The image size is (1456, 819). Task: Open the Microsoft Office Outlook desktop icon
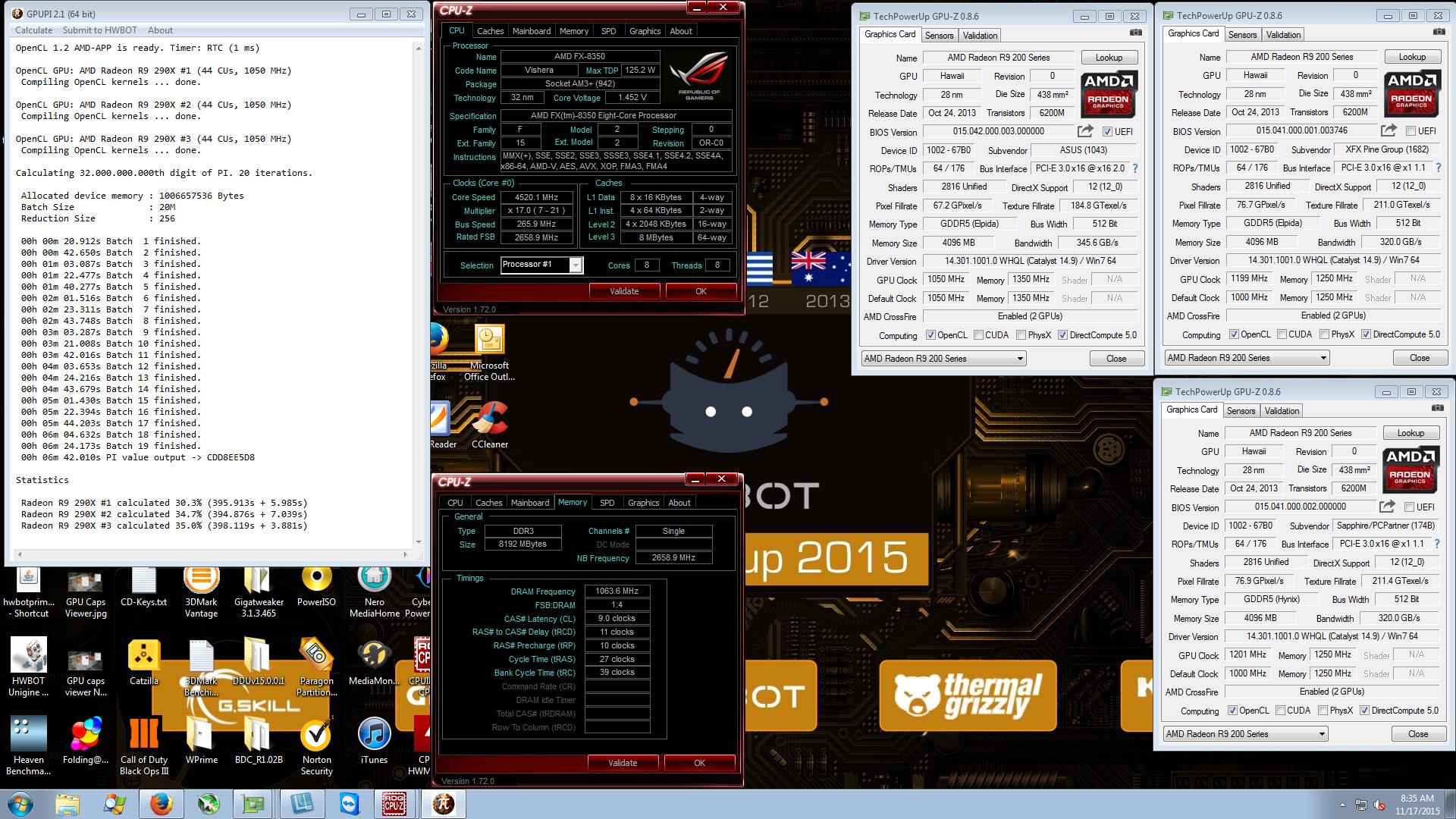point(490,353)
